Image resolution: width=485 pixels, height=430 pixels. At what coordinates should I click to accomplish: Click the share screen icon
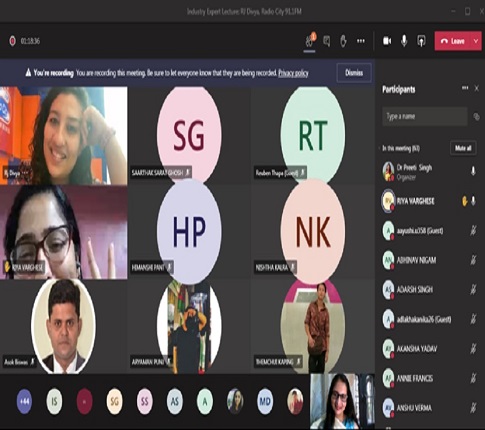pos(421,41)
